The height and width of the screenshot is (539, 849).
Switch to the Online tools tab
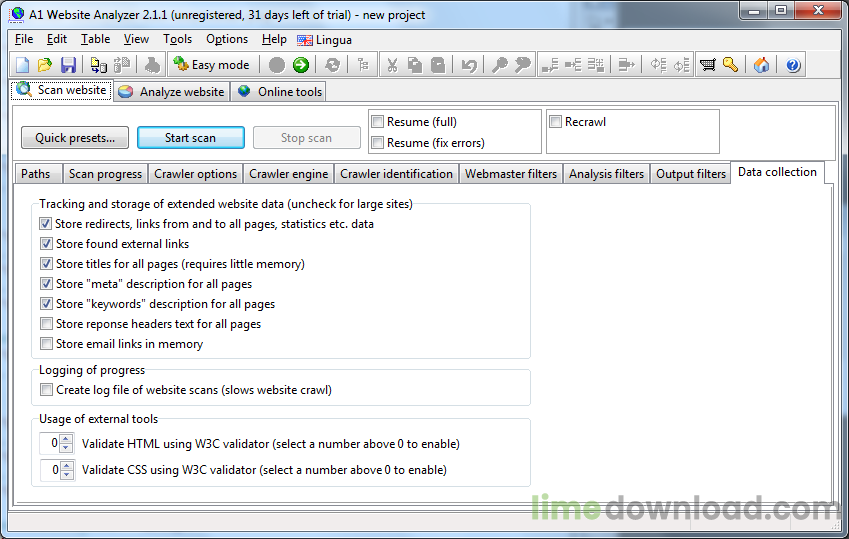[280, 92]
